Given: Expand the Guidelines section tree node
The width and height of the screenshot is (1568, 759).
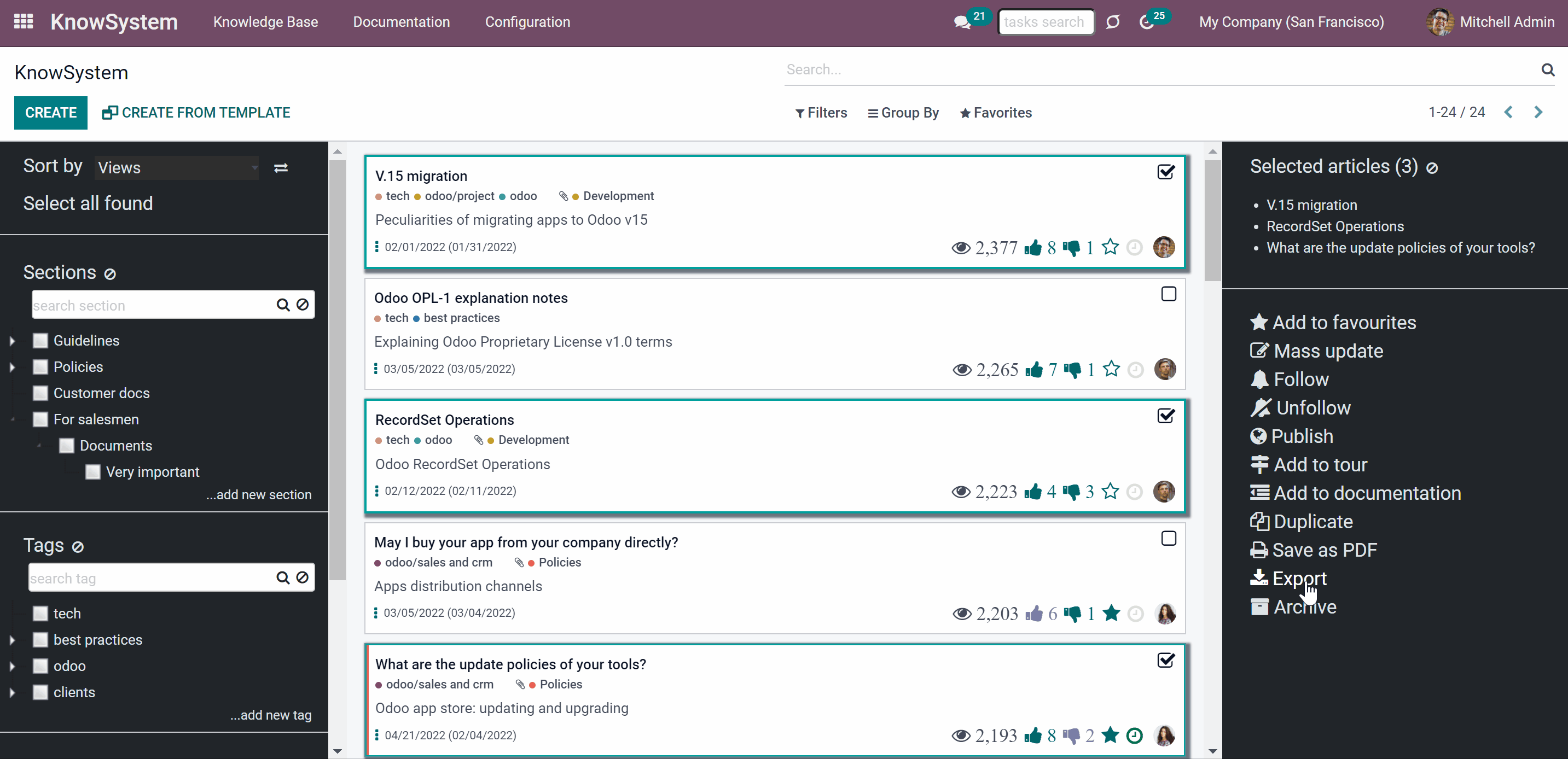Looking at the screenshot, I should (x=12, y=341).
